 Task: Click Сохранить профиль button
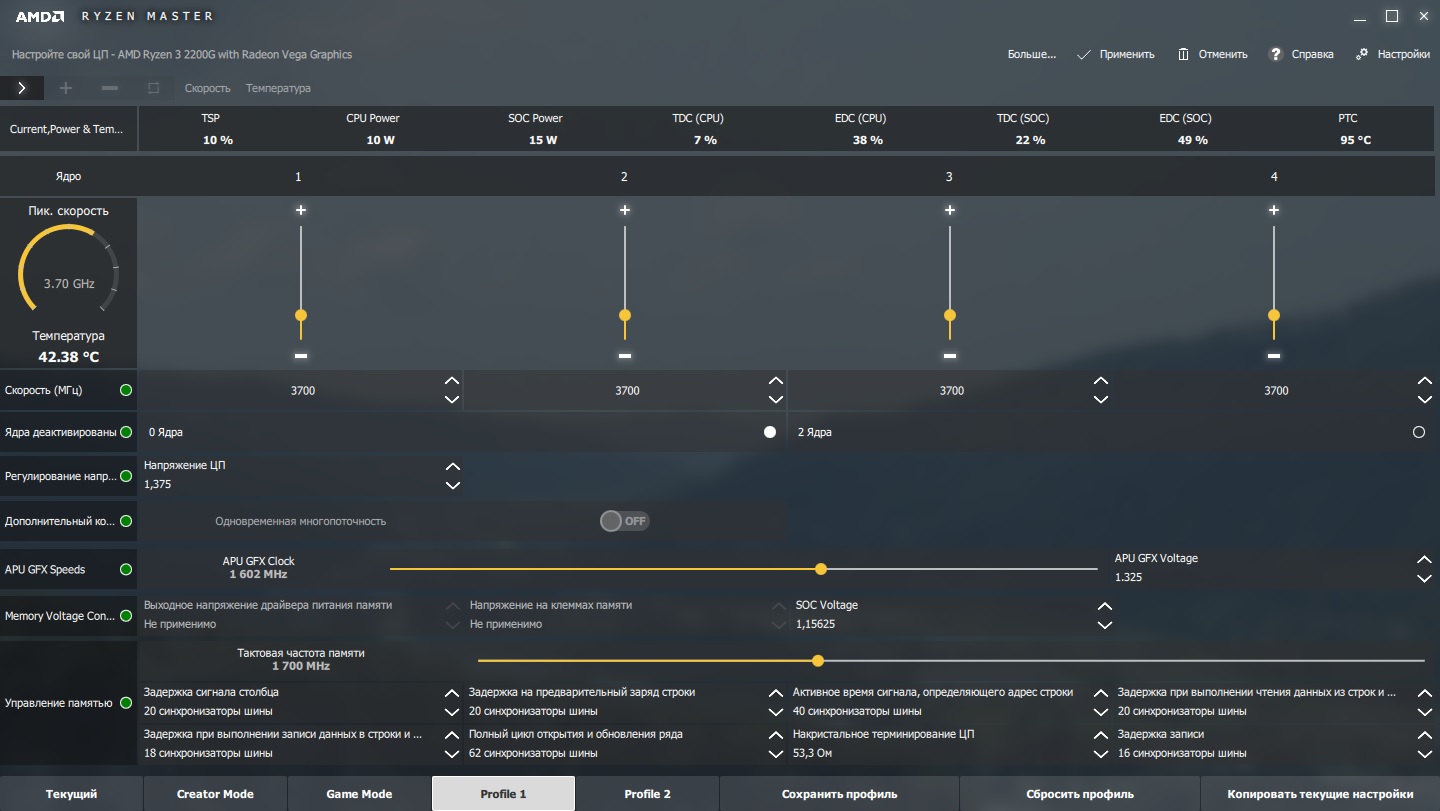(839, 794)
